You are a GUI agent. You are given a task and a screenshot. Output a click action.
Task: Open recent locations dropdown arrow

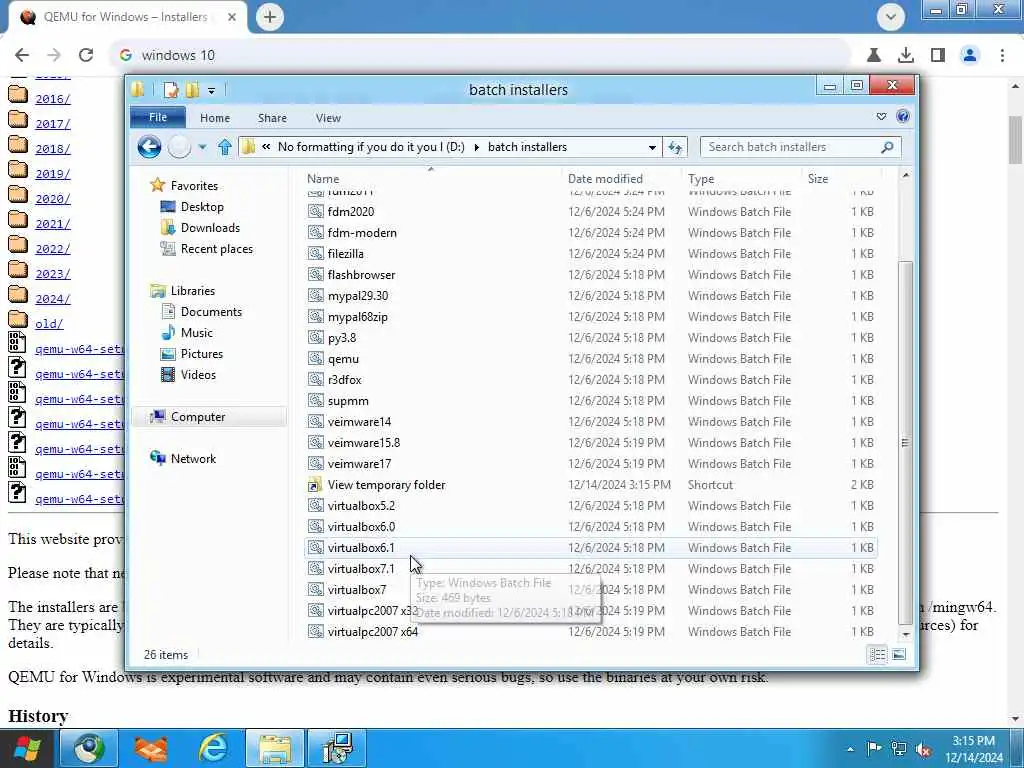tap(202, 147)
